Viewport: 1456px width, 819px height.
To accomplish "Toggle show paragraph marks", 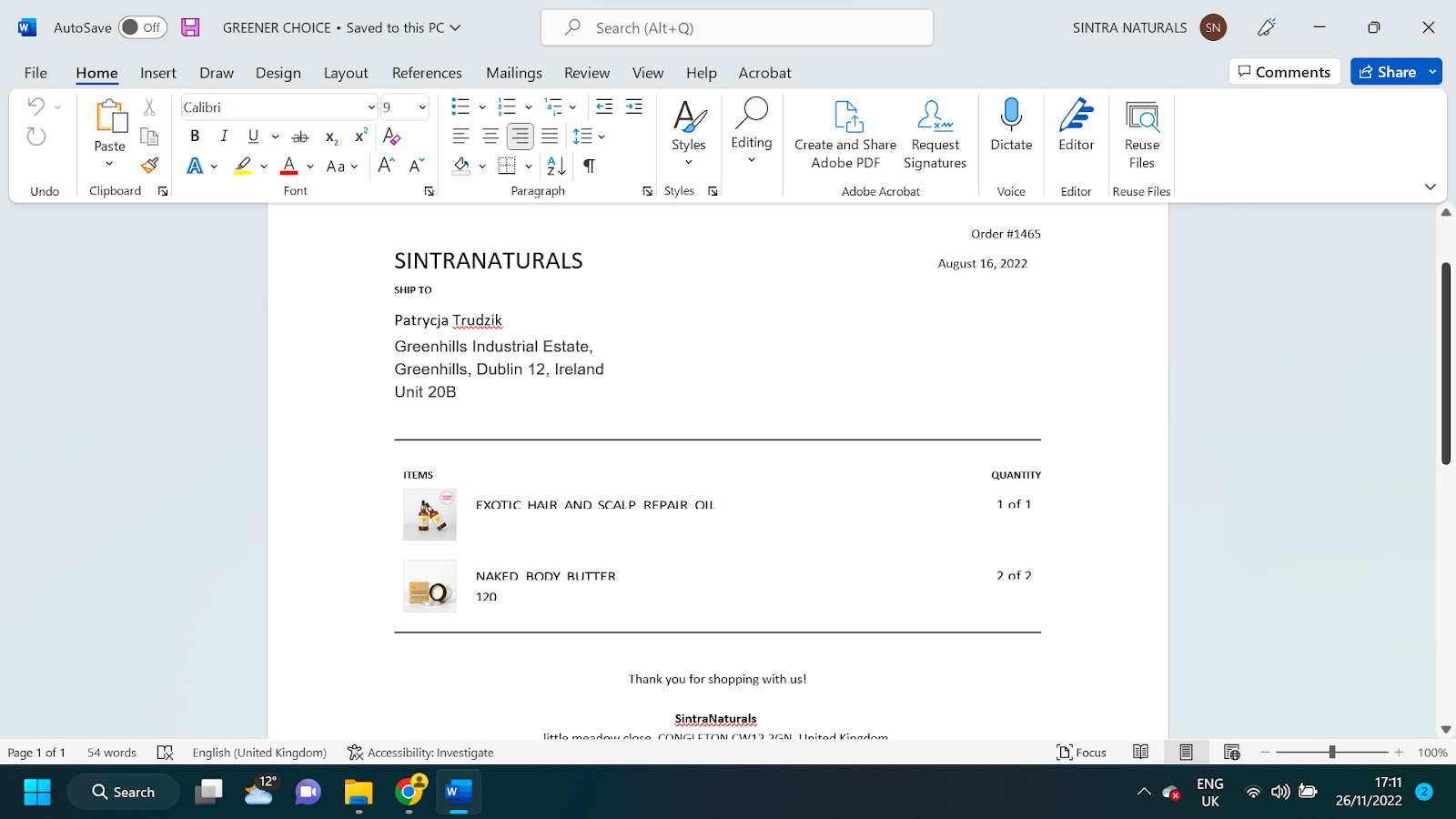I will [589, 166].
